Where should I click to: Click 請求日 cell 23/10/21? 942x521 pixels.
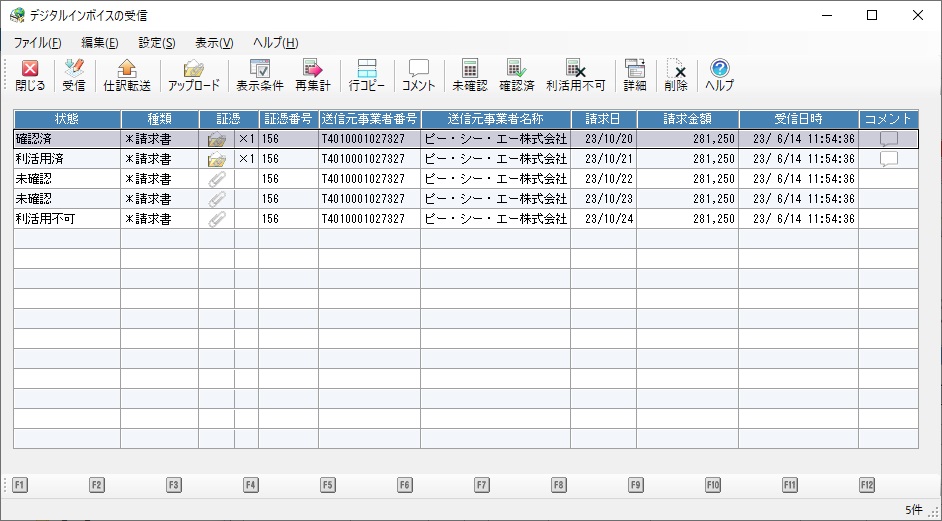(603, 159)
